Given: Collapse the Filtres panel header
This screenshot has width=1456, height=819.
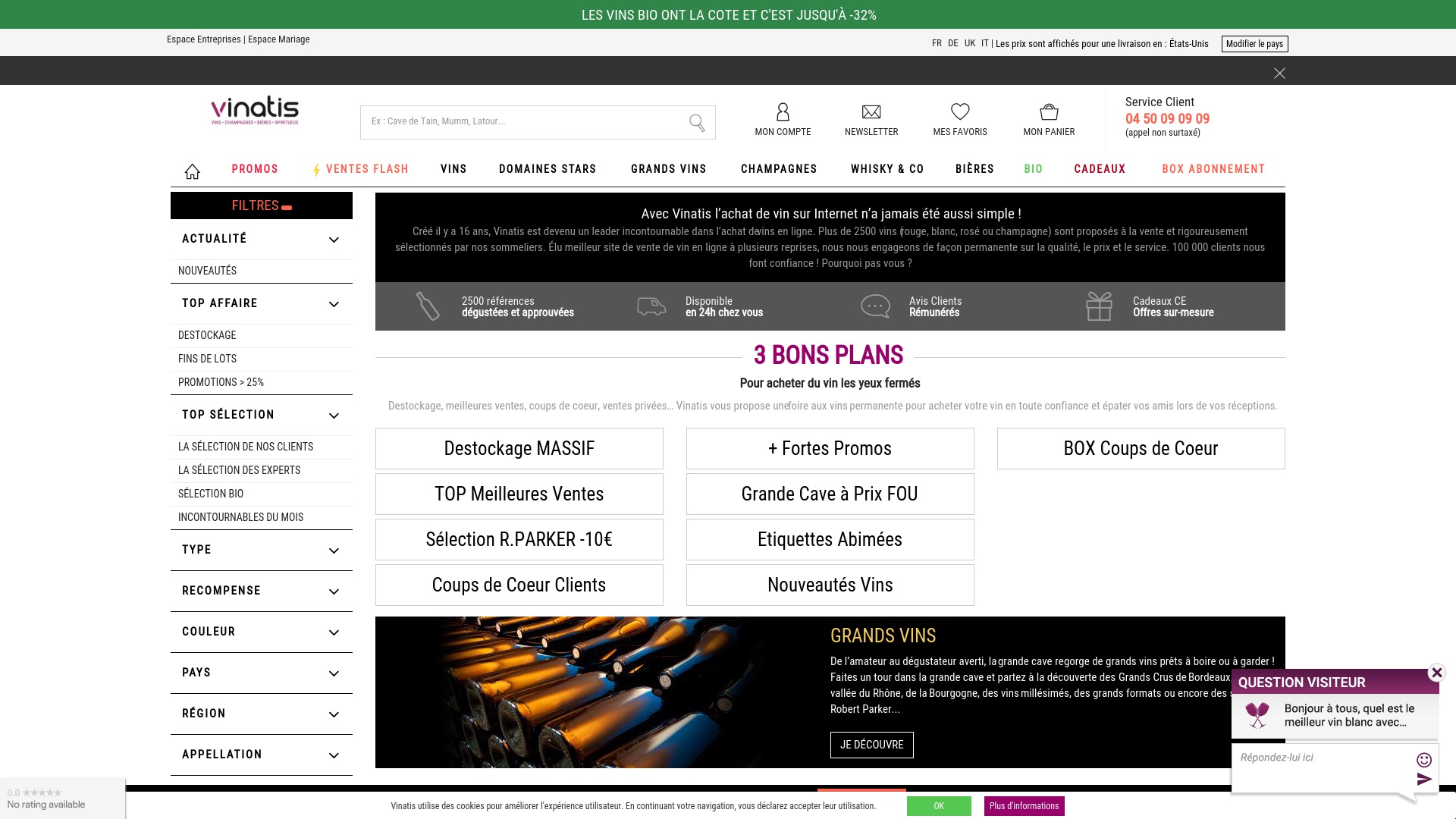Looking at the screenshot, I should click(x=262, y=206).
